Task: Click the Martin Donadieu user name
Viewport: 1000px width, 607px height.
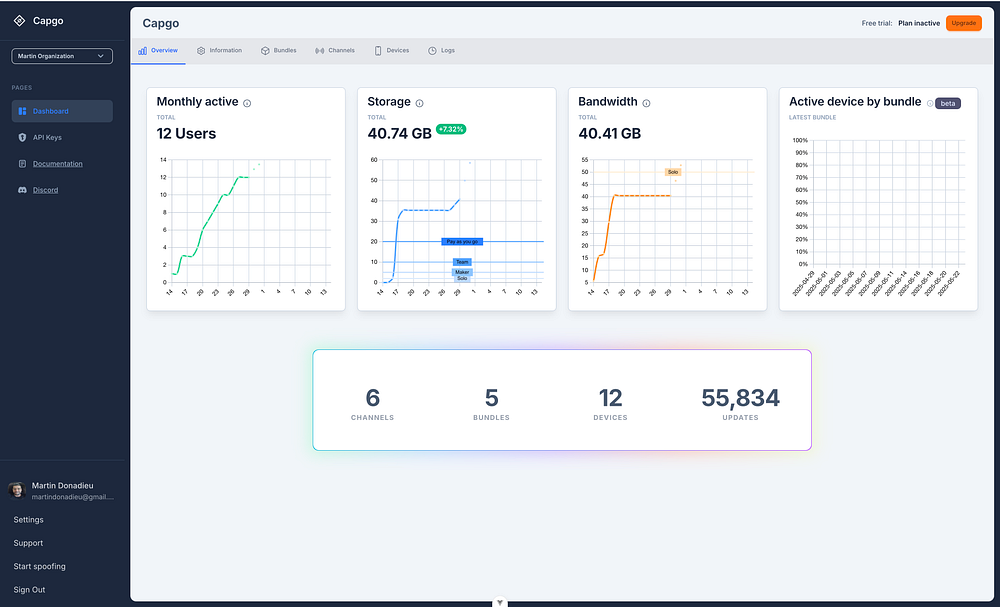Action: [x=62, y=486]
